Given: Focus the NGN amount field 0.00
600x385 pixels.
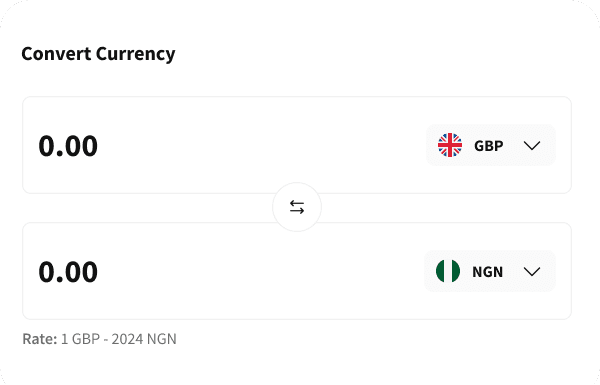Looking at the screenshot, I should click(x=68, y=272).
